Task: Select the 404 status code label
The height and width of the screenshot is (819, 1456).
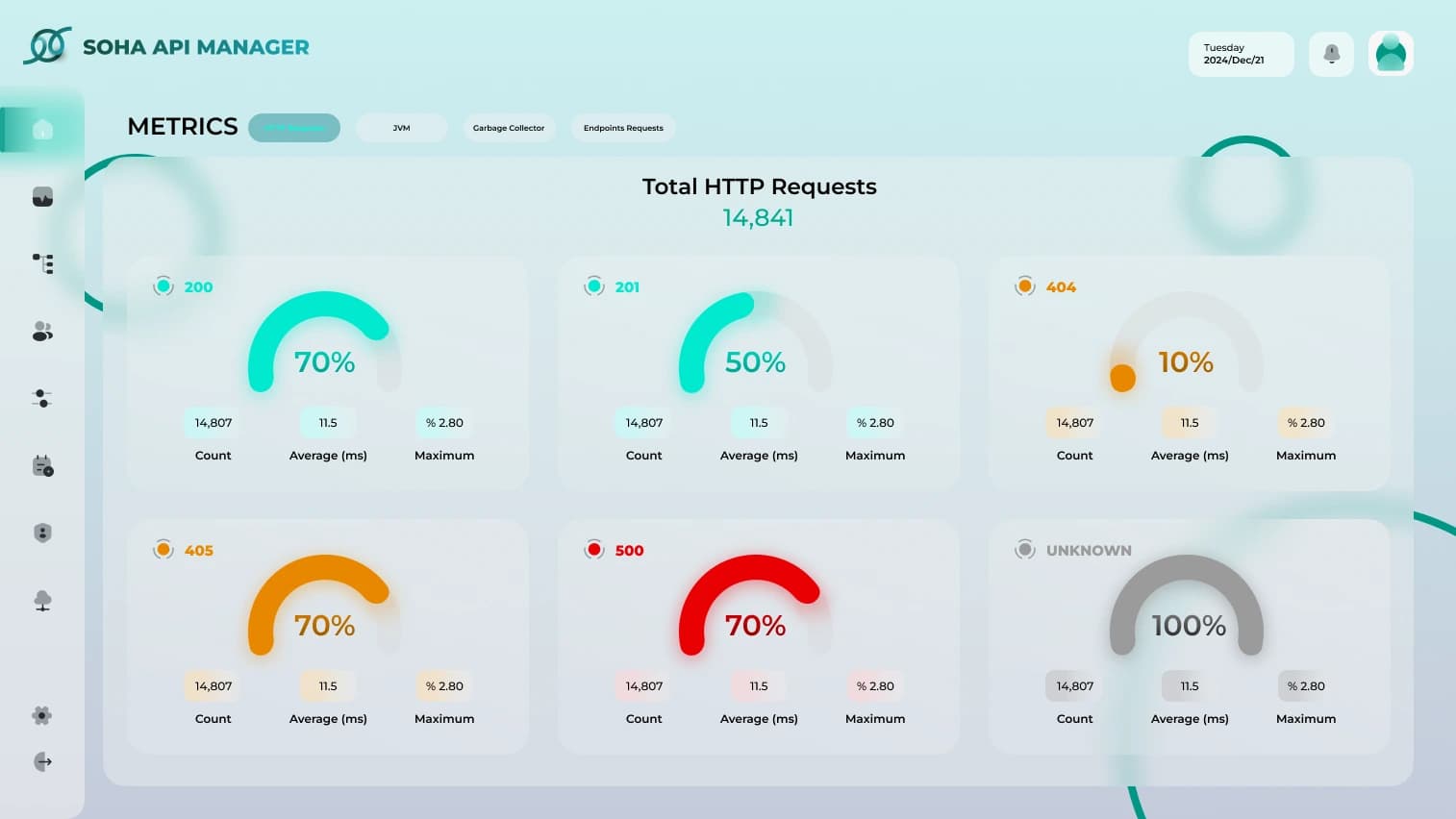Action: tap(1061, 286)
